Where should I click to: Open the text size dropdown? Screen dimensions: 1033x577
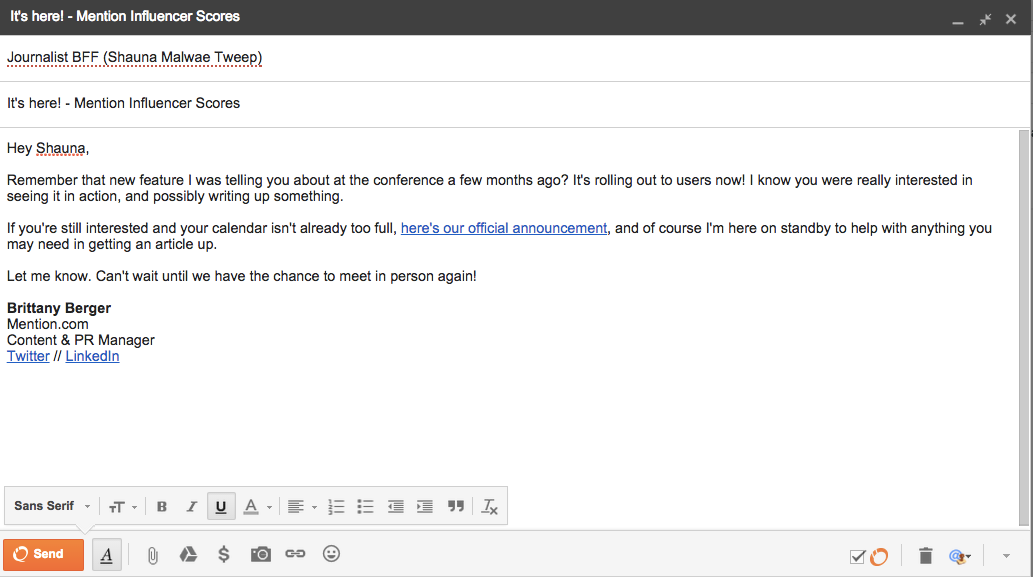click(123, 507)
